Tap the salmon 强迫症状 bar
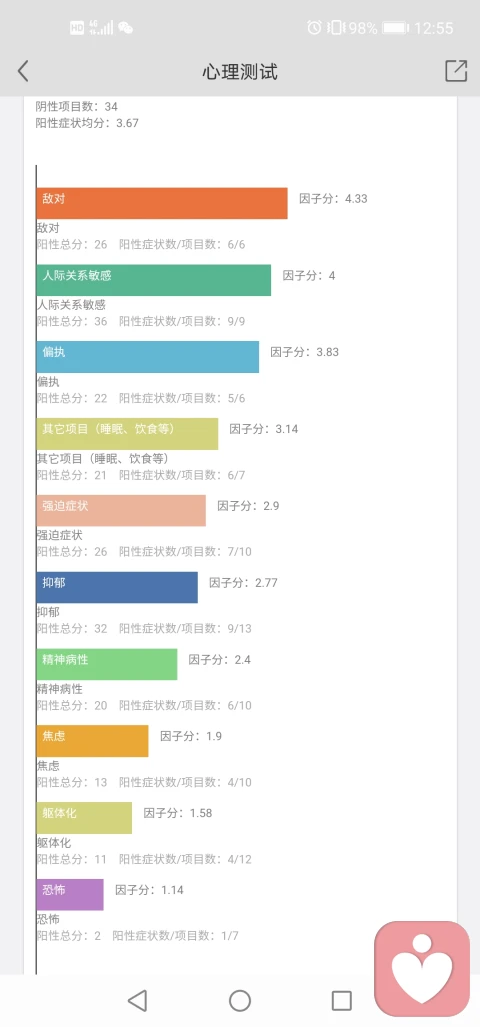 click(121, 510)
